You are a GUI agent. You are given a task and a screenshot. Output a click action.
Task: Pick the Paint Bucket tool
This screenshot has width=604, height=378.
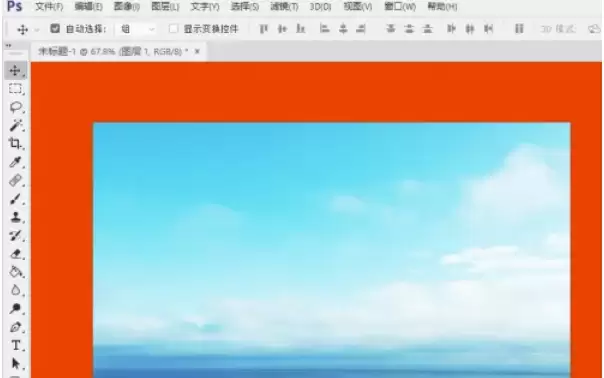tap(15, 272)
